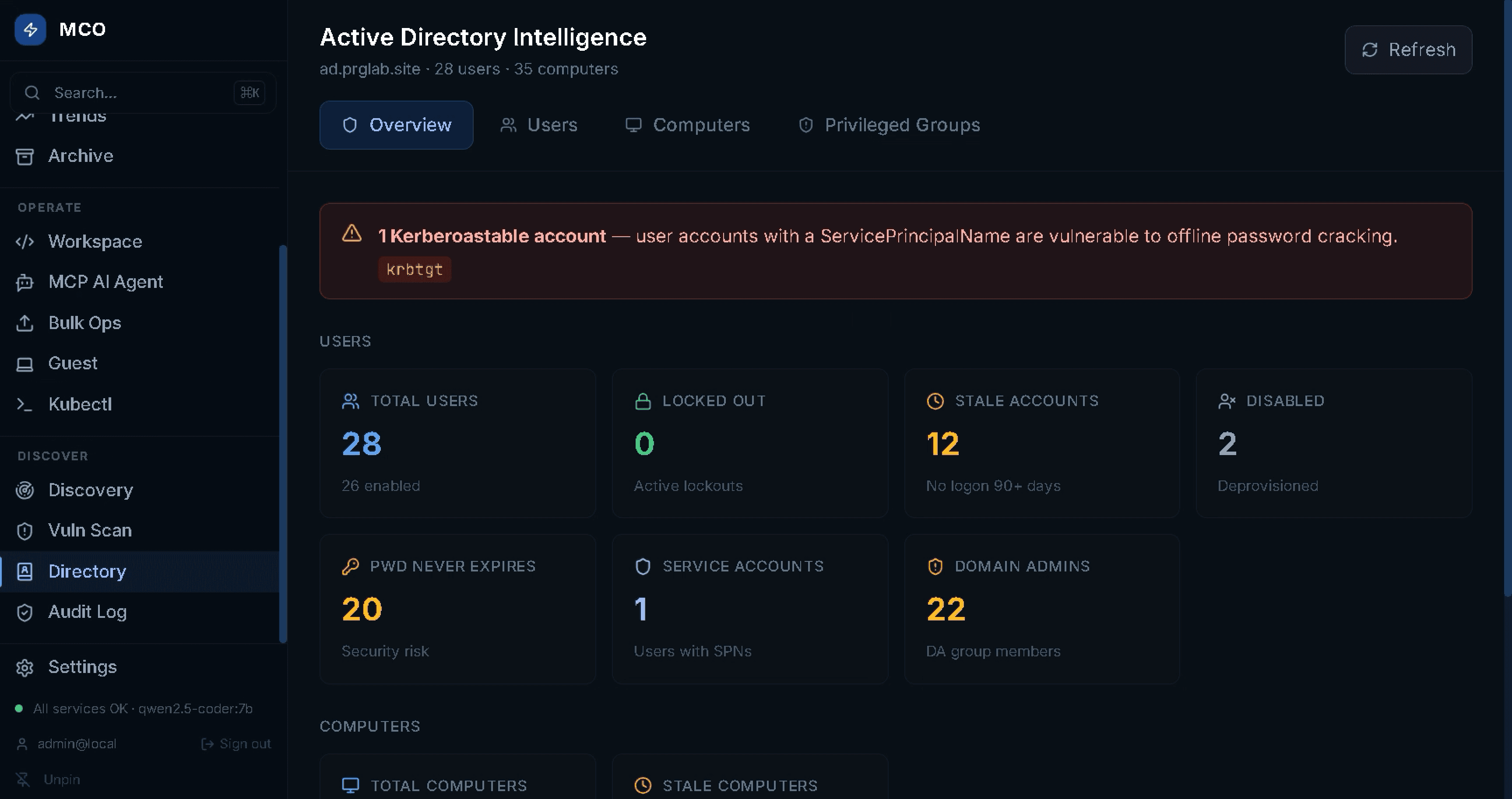Click the Stale Computers clock icon
1512x799 pixels.
pos(643,785)
